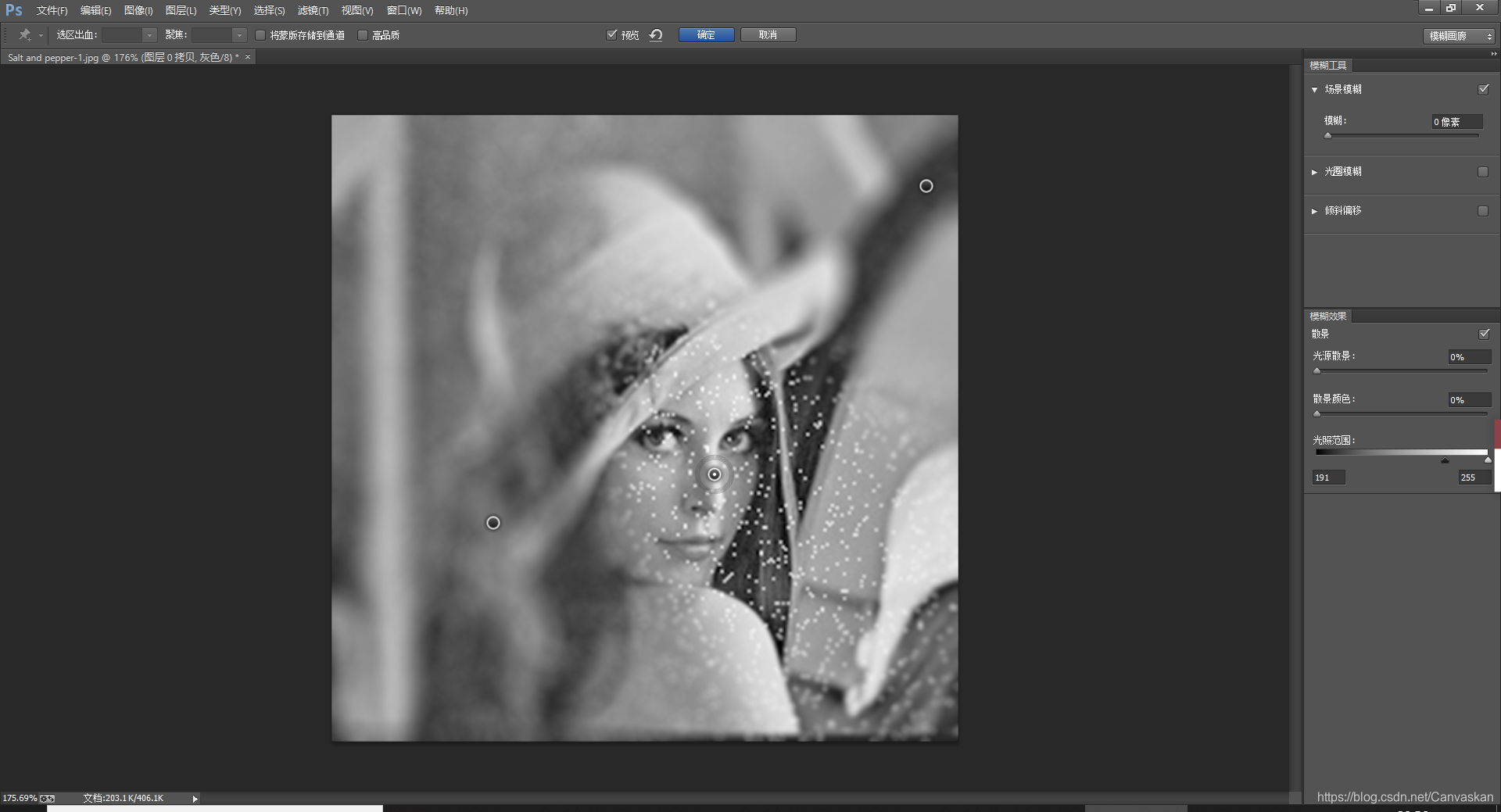Expand the 倾斜偏移 section triangle

point(1314,211)
